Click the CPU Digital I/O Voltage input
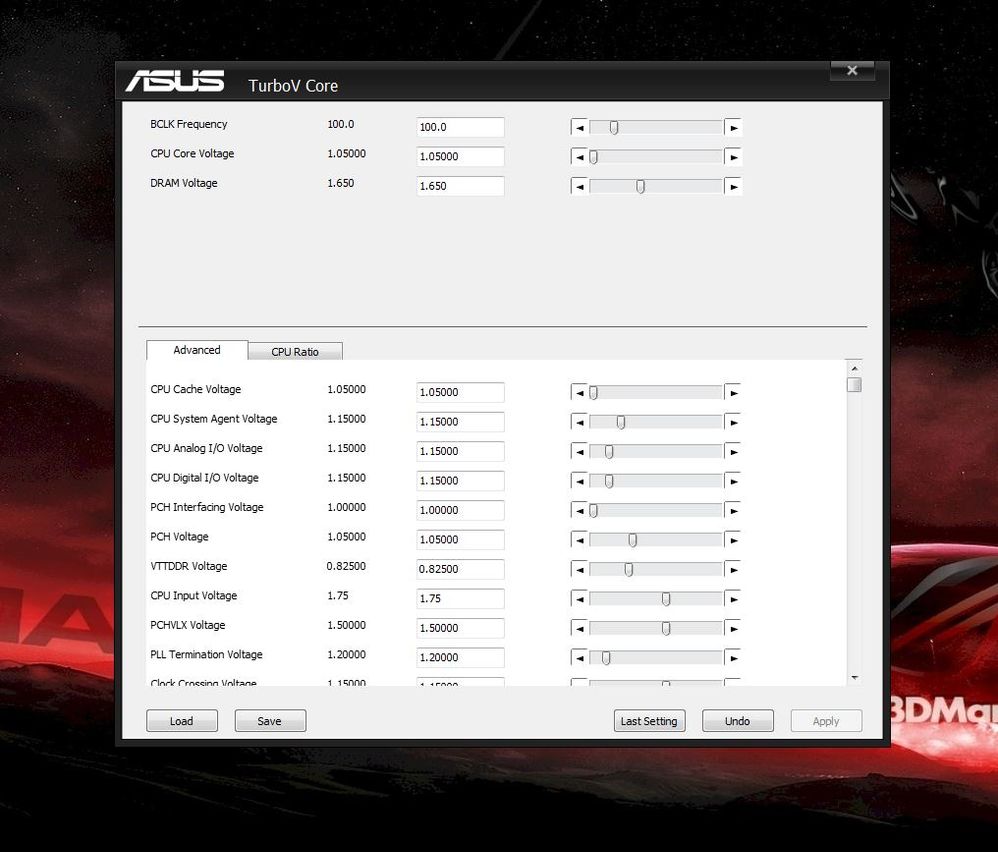 tap(460, 480)
